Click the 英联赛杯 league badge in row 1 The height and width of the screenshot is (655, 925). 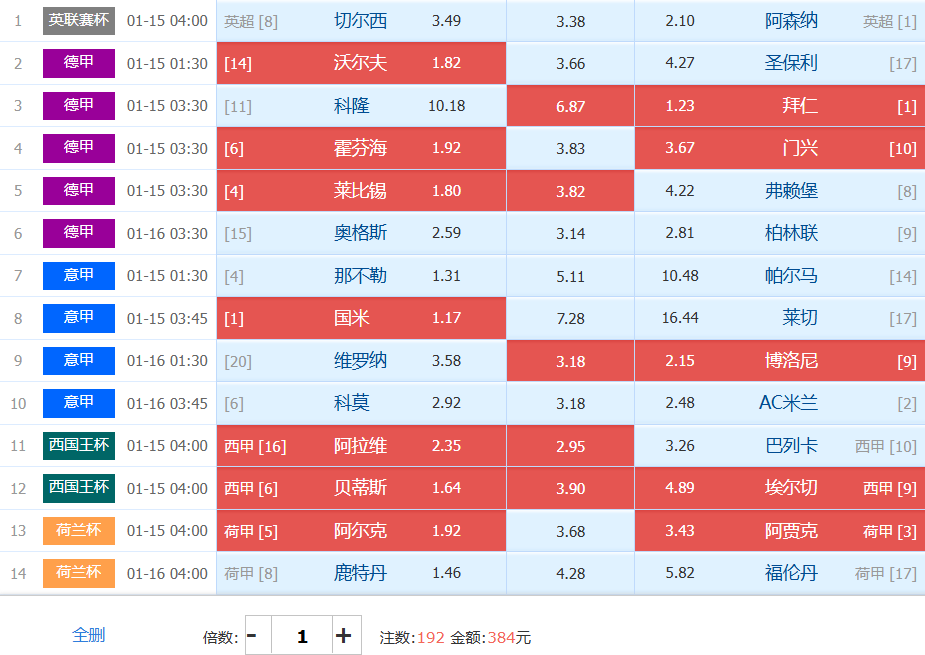click(79, 20)
